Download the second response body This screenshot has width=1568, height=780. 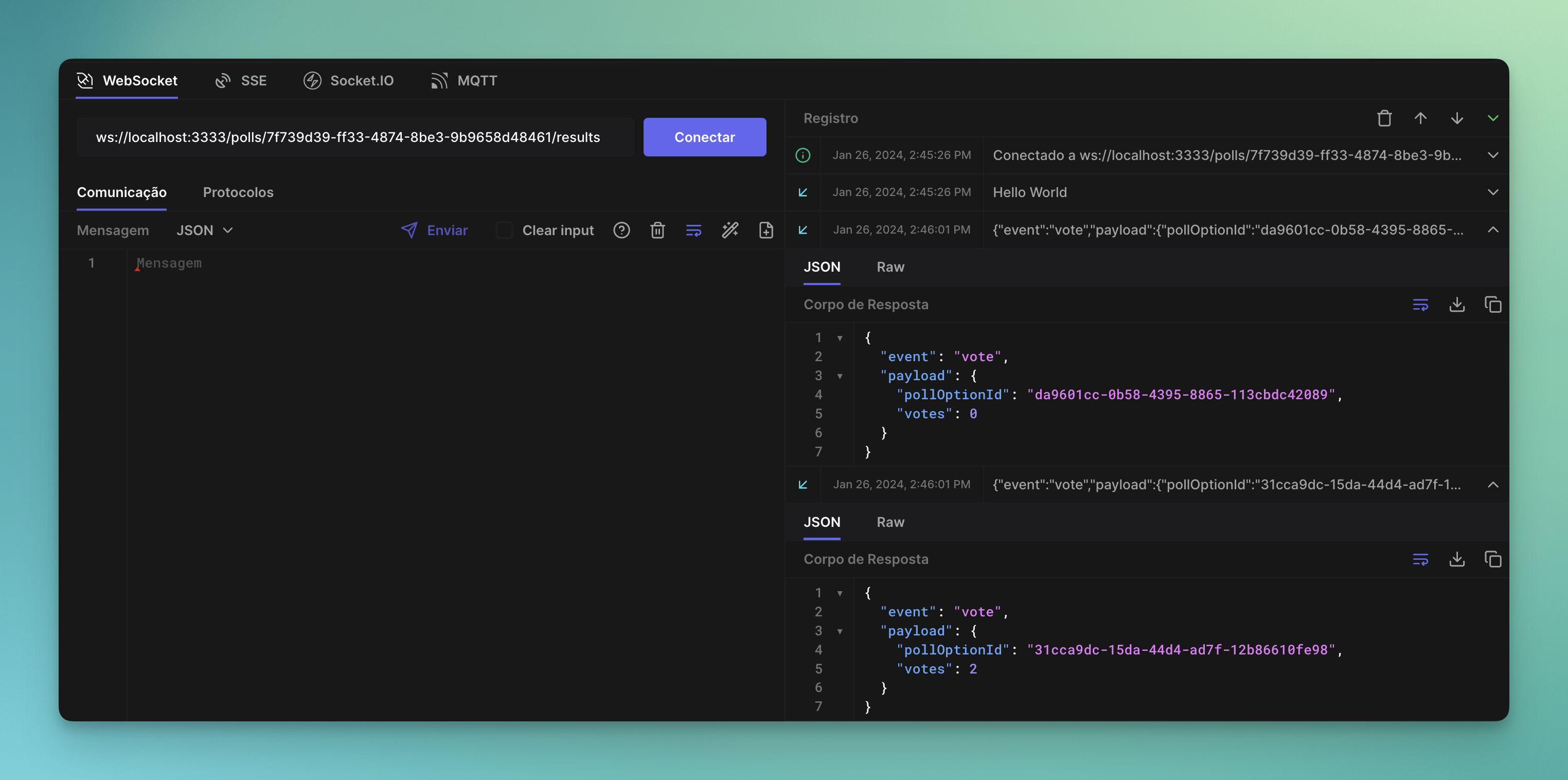coord(1456,559)
